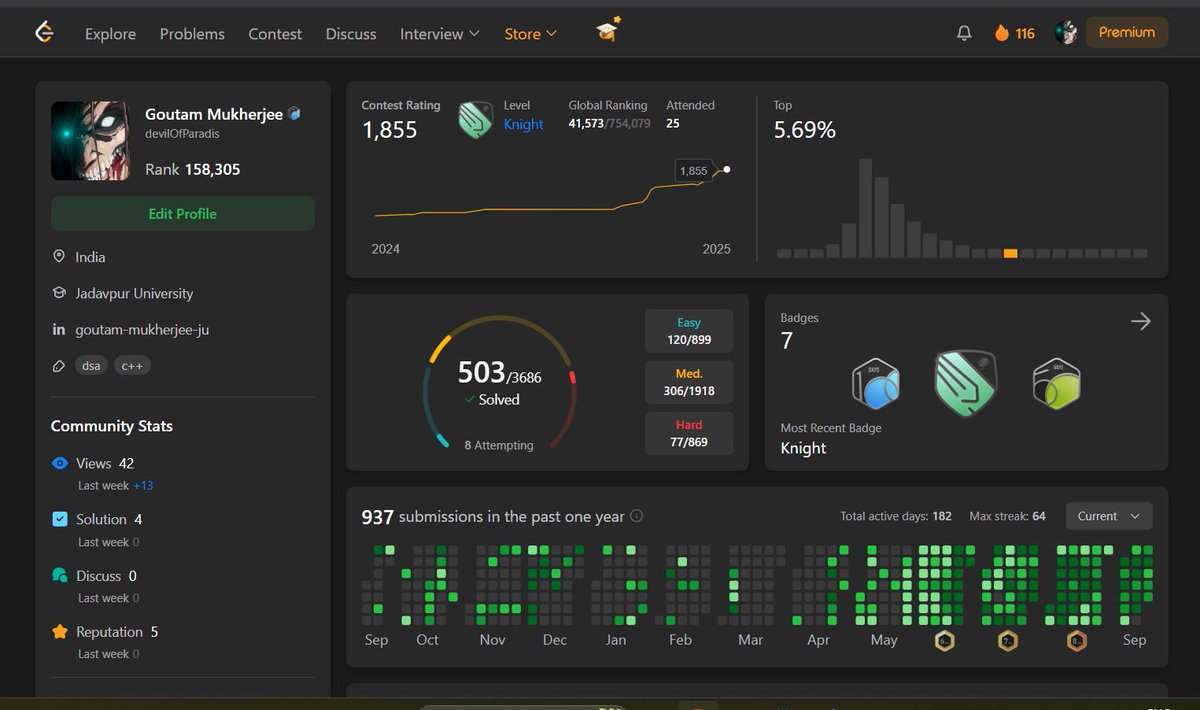Click the tallest bar in rating histogram
1200x710 pixels.
click(x=864, y=207)
